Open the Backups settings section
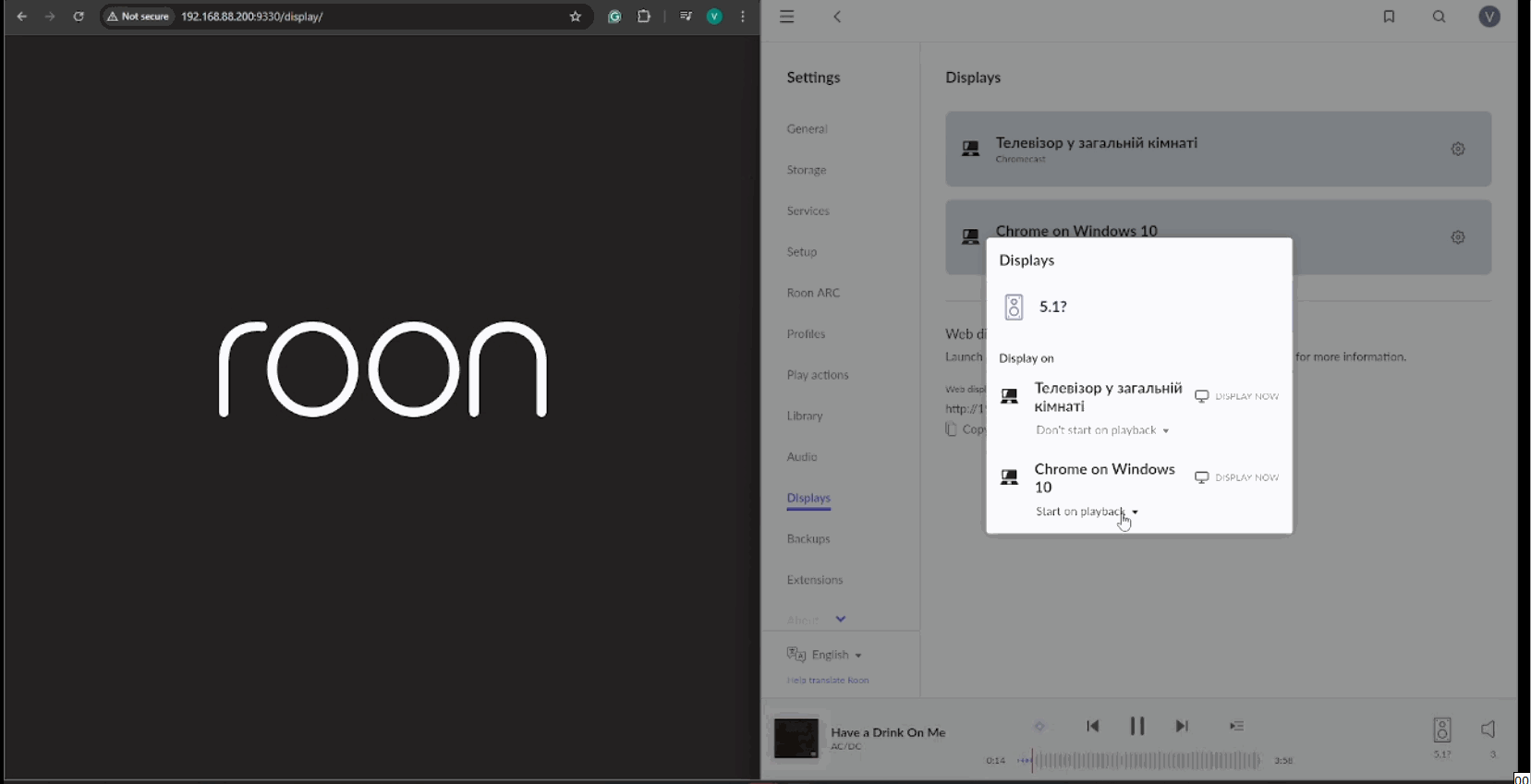1531x784 pixels. (808, 539)
